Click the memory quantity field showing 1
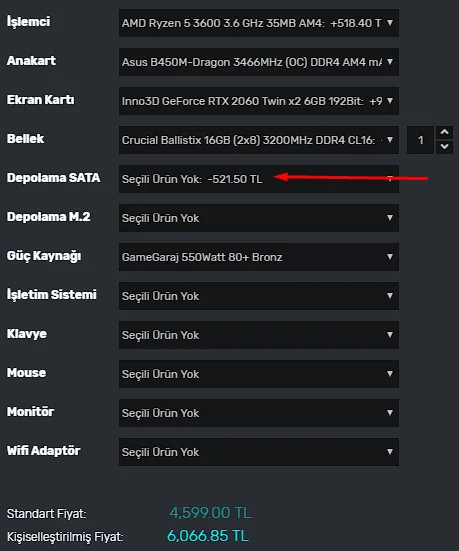 click(421, 140)
